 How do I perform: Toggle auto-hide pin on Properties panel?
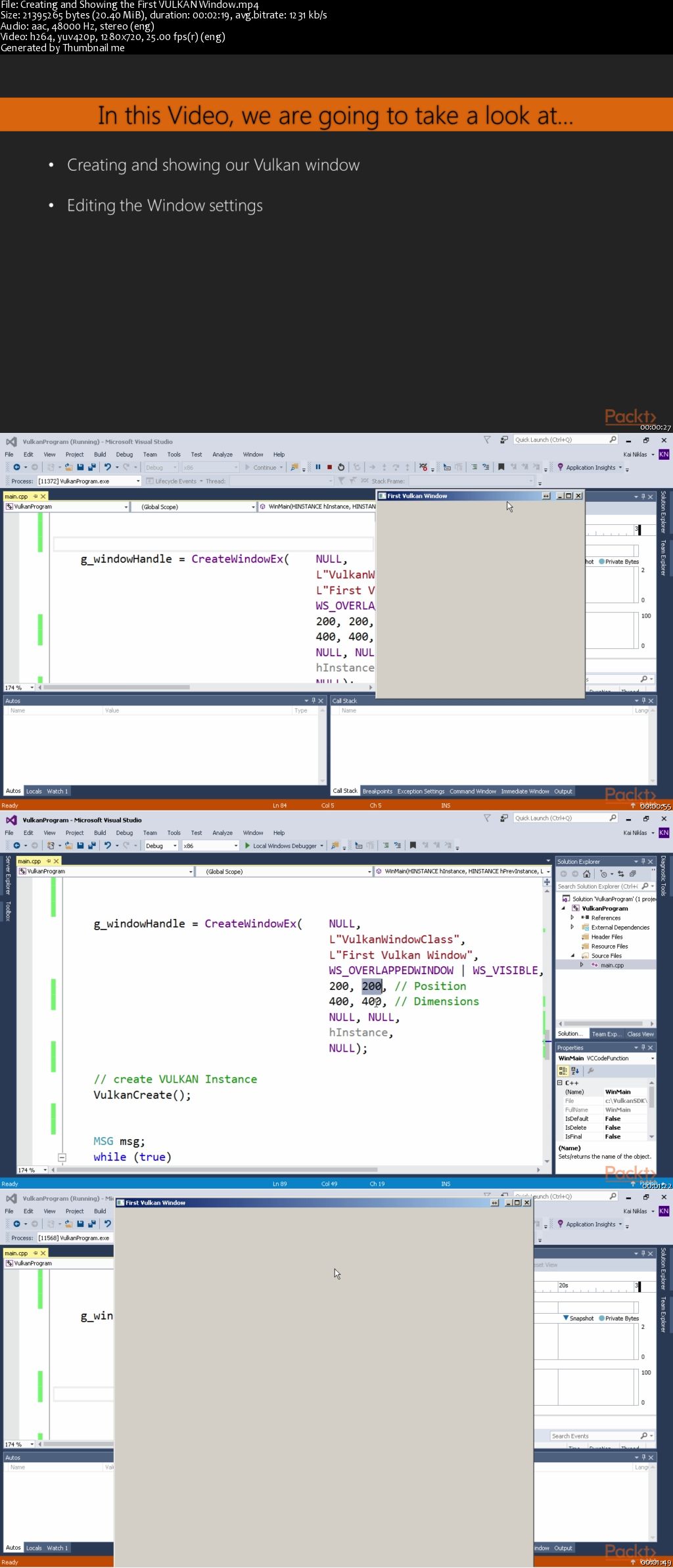tap(643, 1048)
